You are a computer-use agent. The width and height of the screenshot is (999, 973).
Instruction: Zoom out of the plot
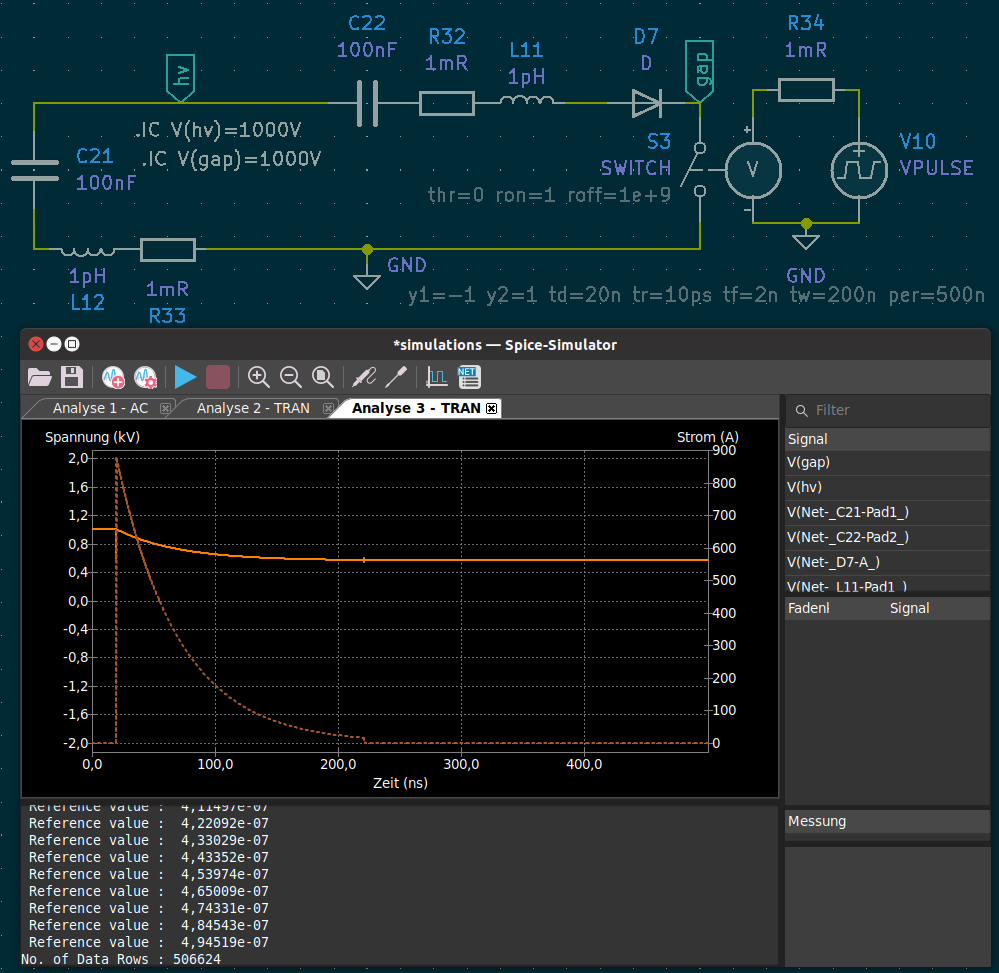(x=291, y=377)
